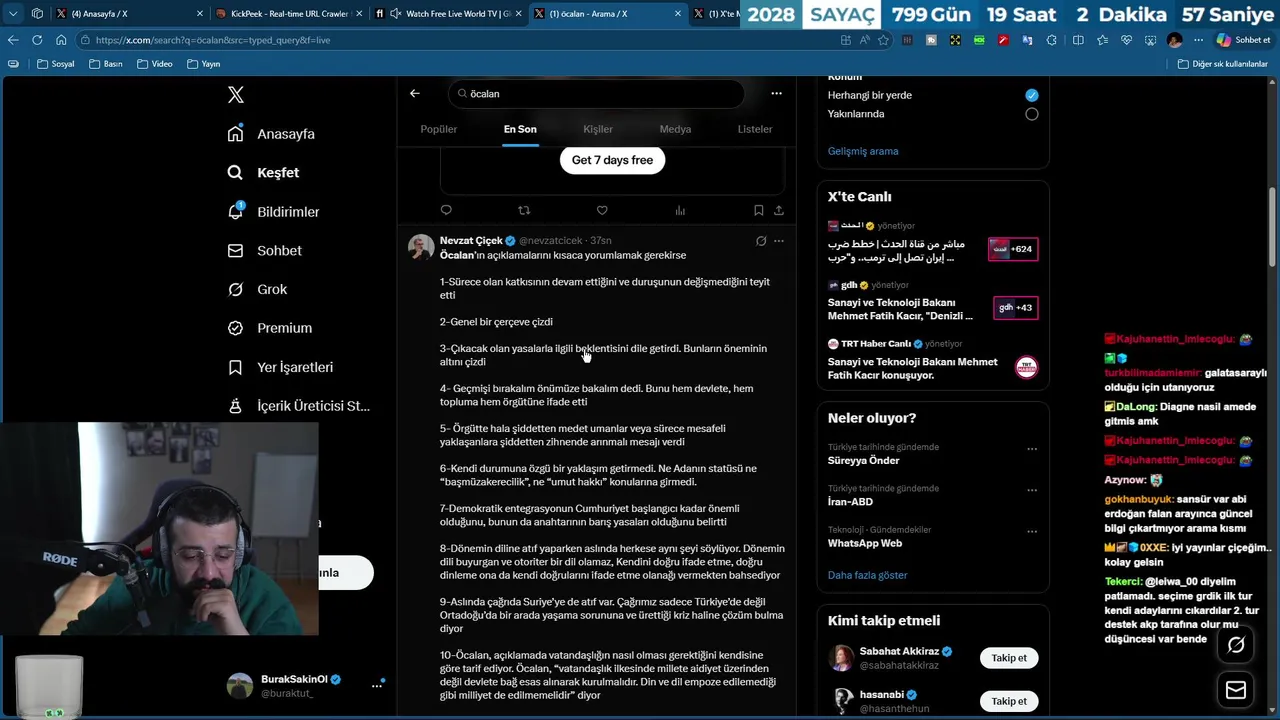Image resolution: width=1280 pixels, height=720 pixels.
Task: Open the browser tab list dropdown
Action: (x=13, y=13)
